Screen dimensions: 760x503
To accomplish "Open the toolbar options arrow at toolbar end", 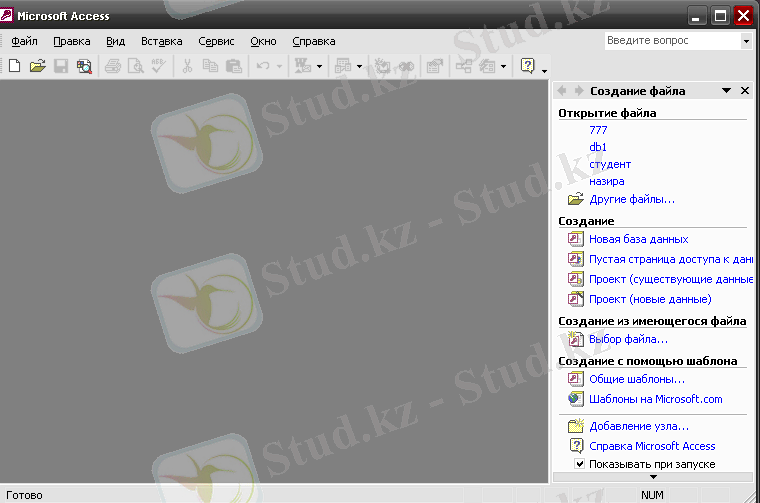I will [x=544, y=68].
